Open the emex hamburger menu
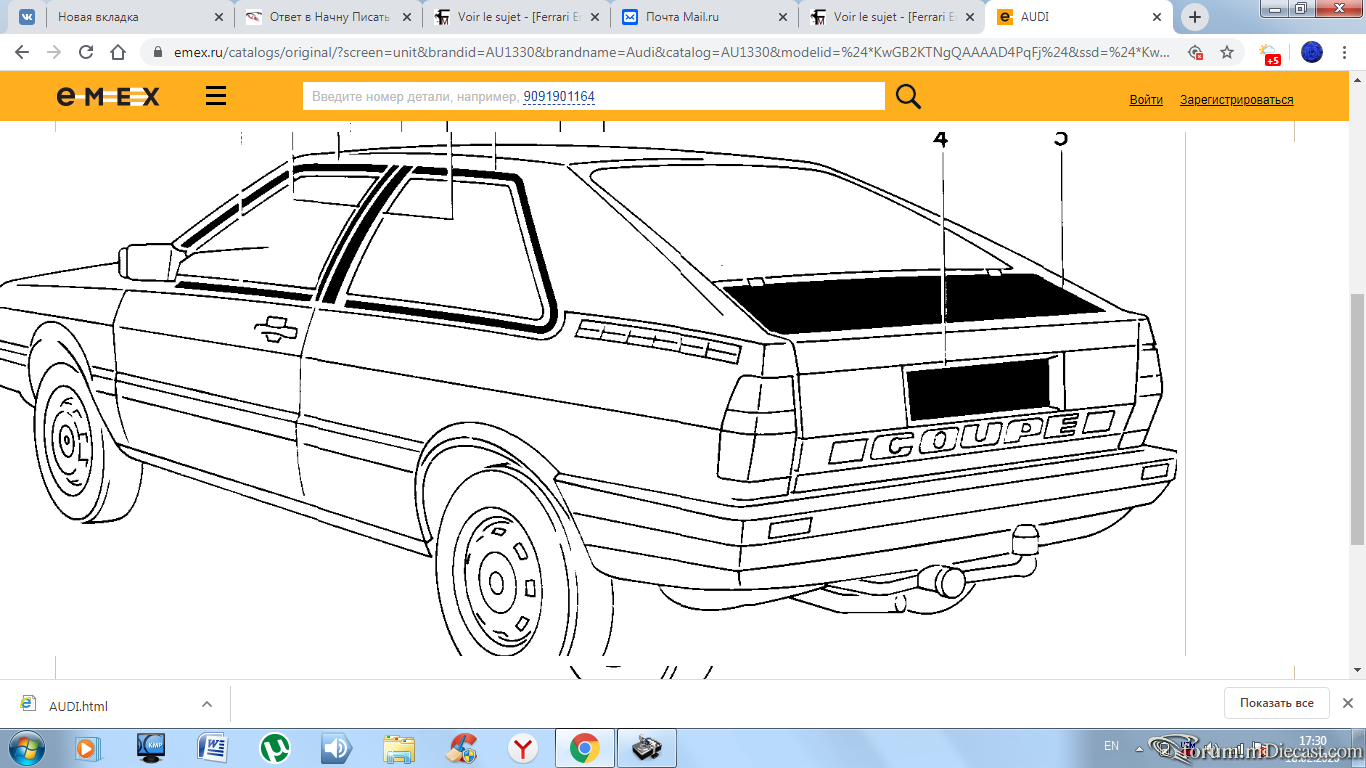Screen dimensions: 1366x768 pos(215,96)
